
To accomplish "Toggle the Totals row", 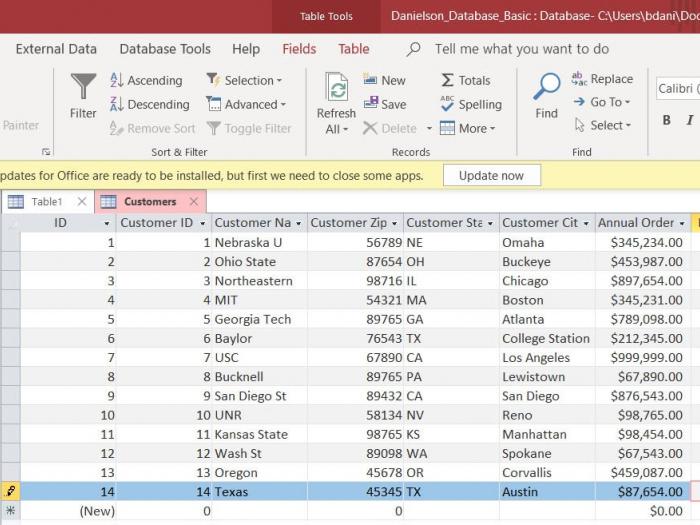I will tap(466, 80).
